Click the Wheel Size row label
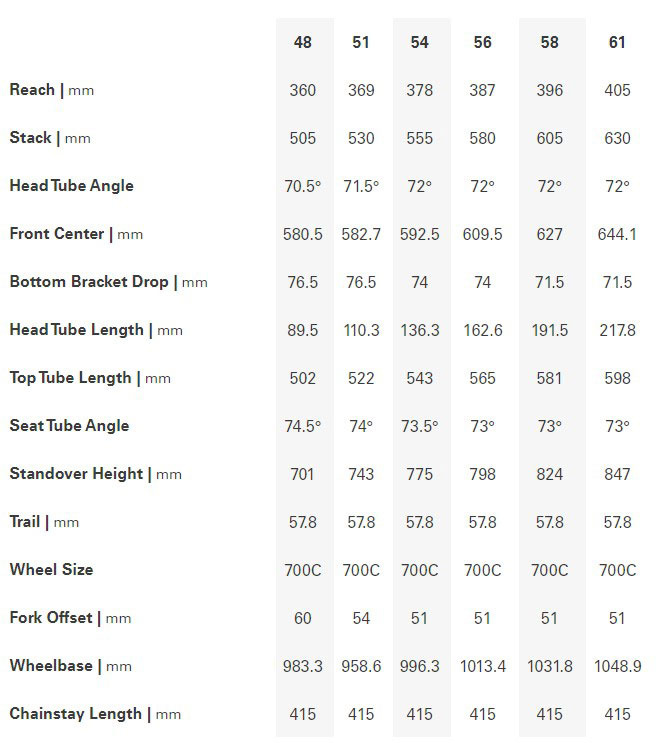The width and height of the screenshot is (663, 743). pos(51,570)
